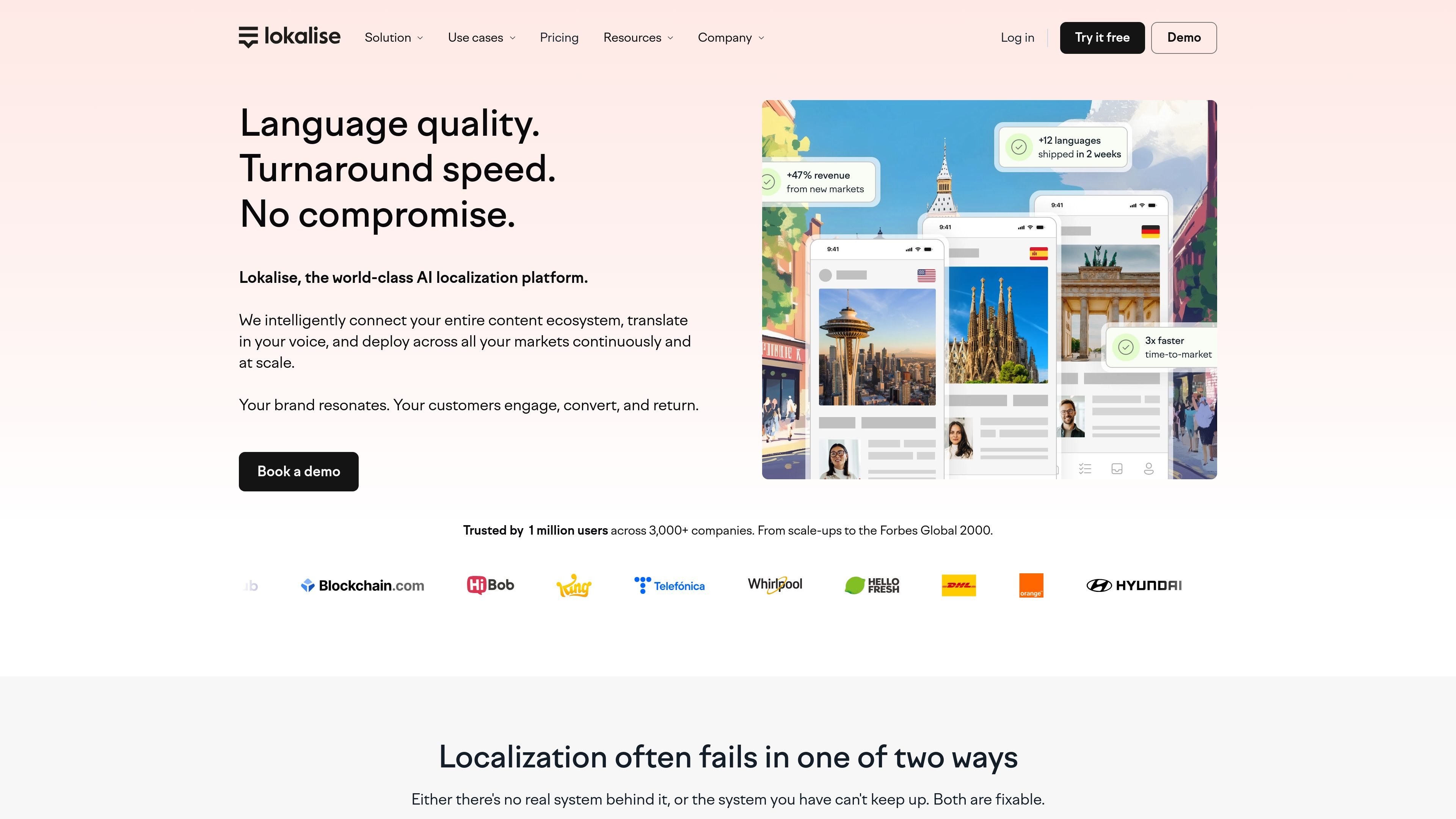Screen dimensions: 1456x819
Task: Open the Blockchain.com logo
Action: pos(362,585)
